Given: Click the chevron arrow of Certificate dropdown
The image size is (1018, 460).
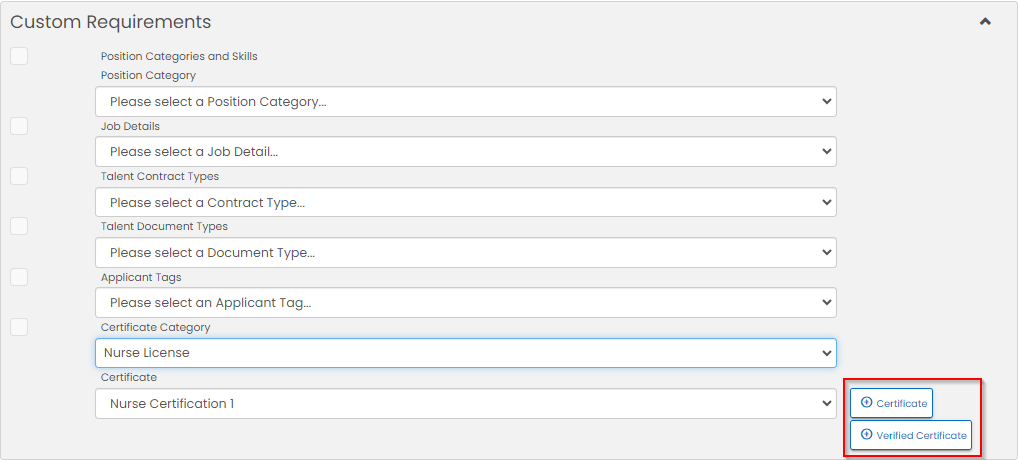Looking at the screenshot, I should pyautogui.click(x=826, y=404).
